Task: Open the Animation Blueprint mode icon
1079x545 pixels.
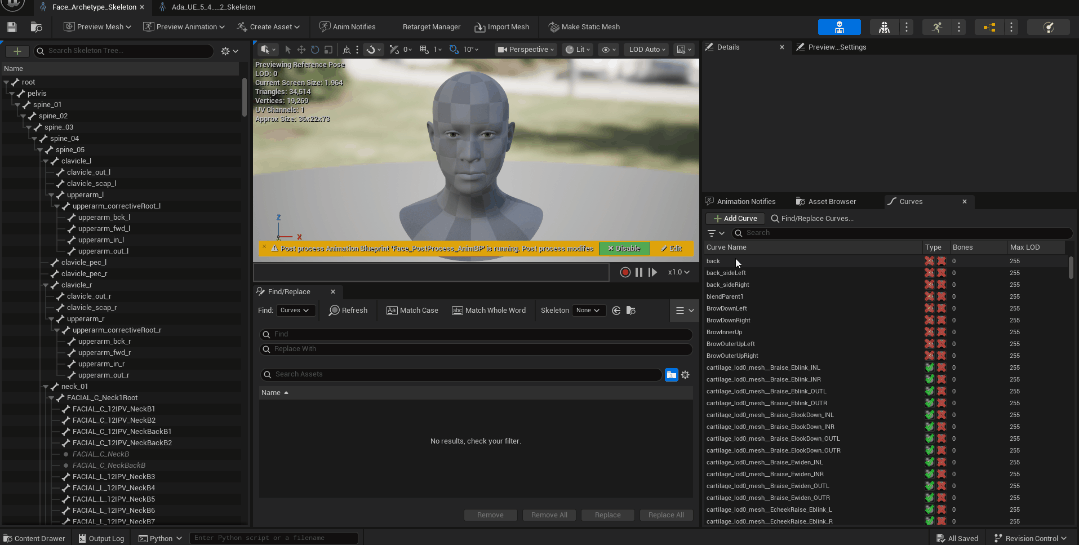Action: [x=992, y=27]
